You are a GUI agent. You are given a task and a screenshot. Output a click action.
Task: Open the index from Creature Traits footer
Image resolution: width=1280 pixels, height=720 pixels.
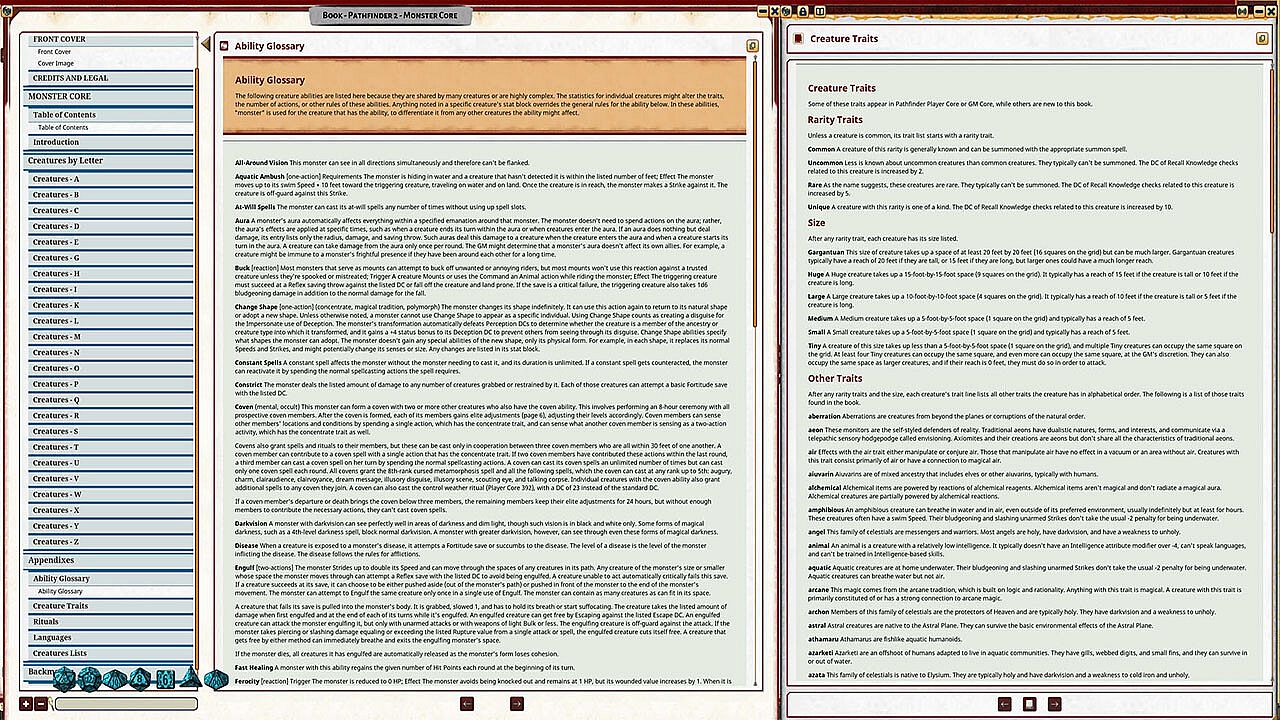(x=1030, y=704)
